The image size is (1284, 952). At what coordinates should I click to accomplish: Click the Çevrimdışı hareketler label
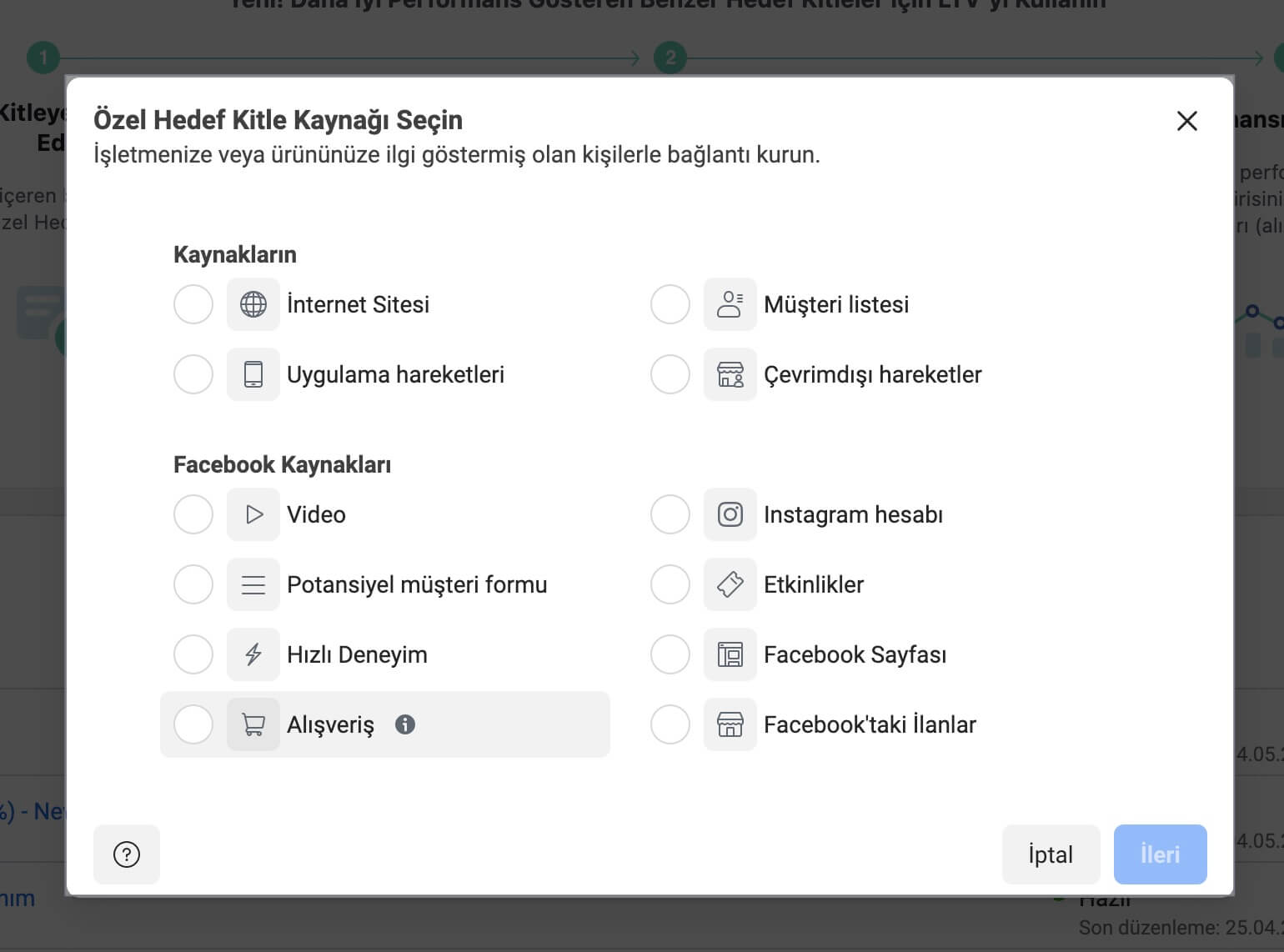tap(873, 374)
